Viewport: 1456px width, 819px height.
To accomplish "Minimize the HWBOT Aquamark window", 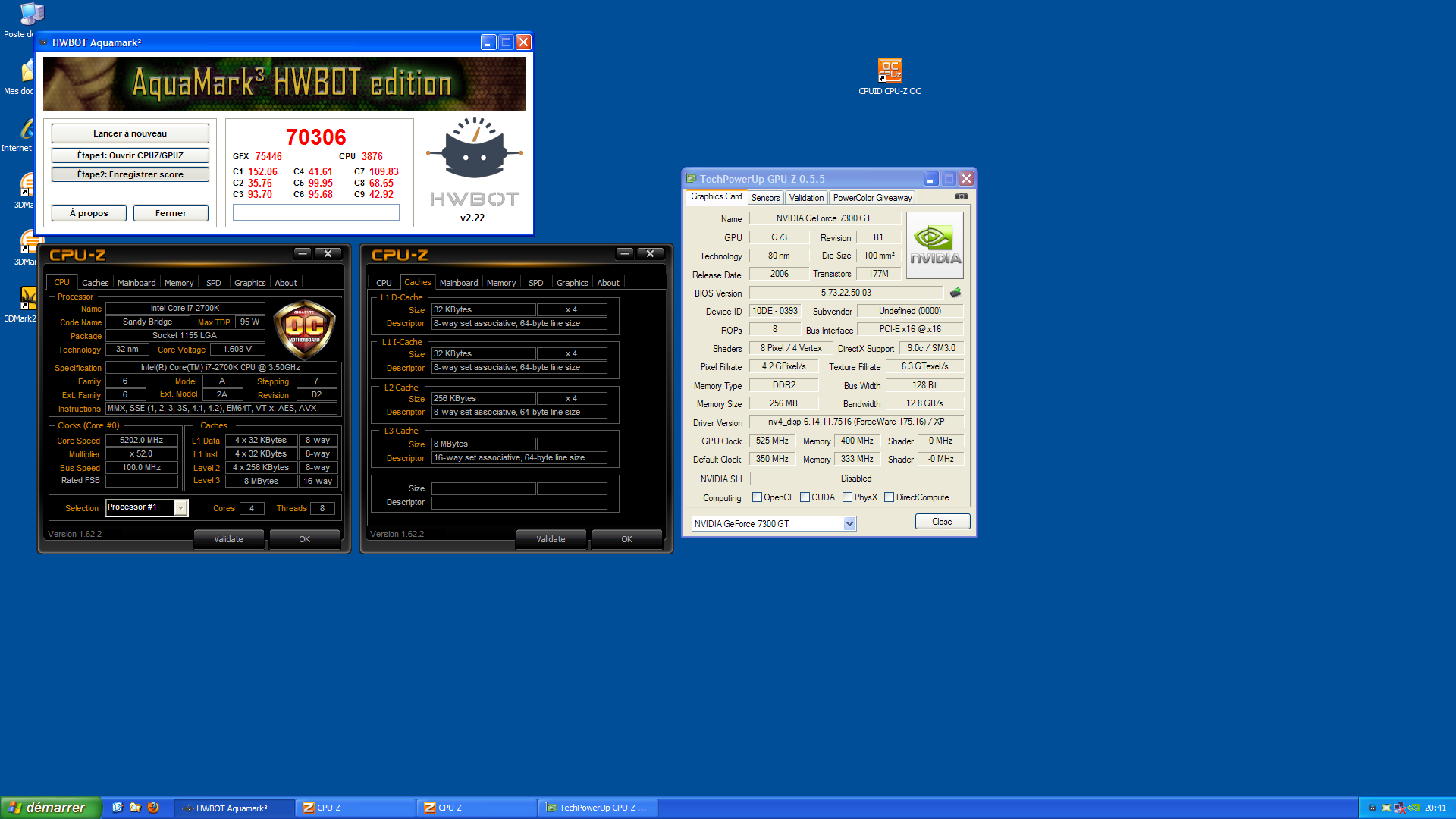I will click(x=488, y=42).
